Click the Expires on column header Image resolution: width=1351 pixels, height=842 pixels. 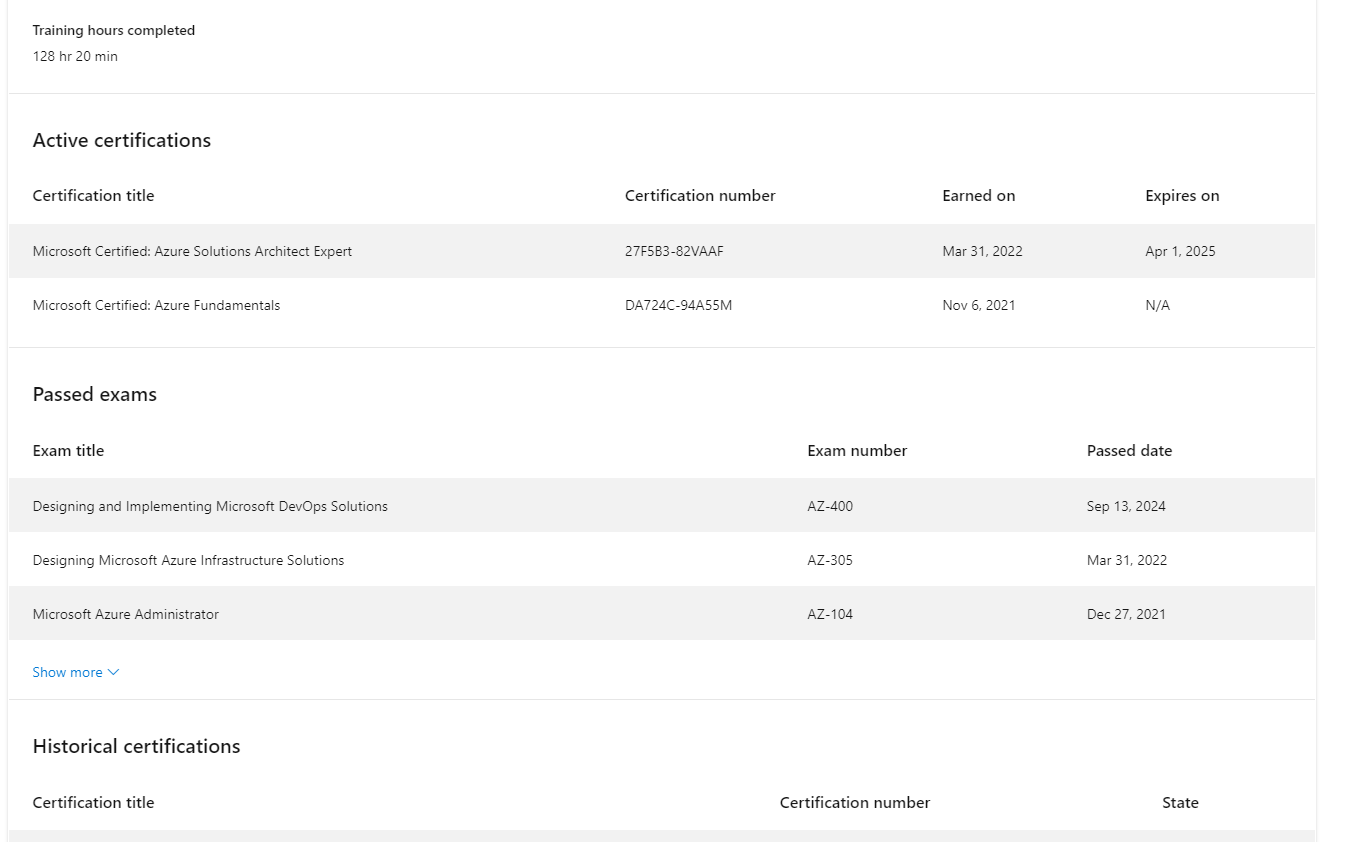point(1182,195)
